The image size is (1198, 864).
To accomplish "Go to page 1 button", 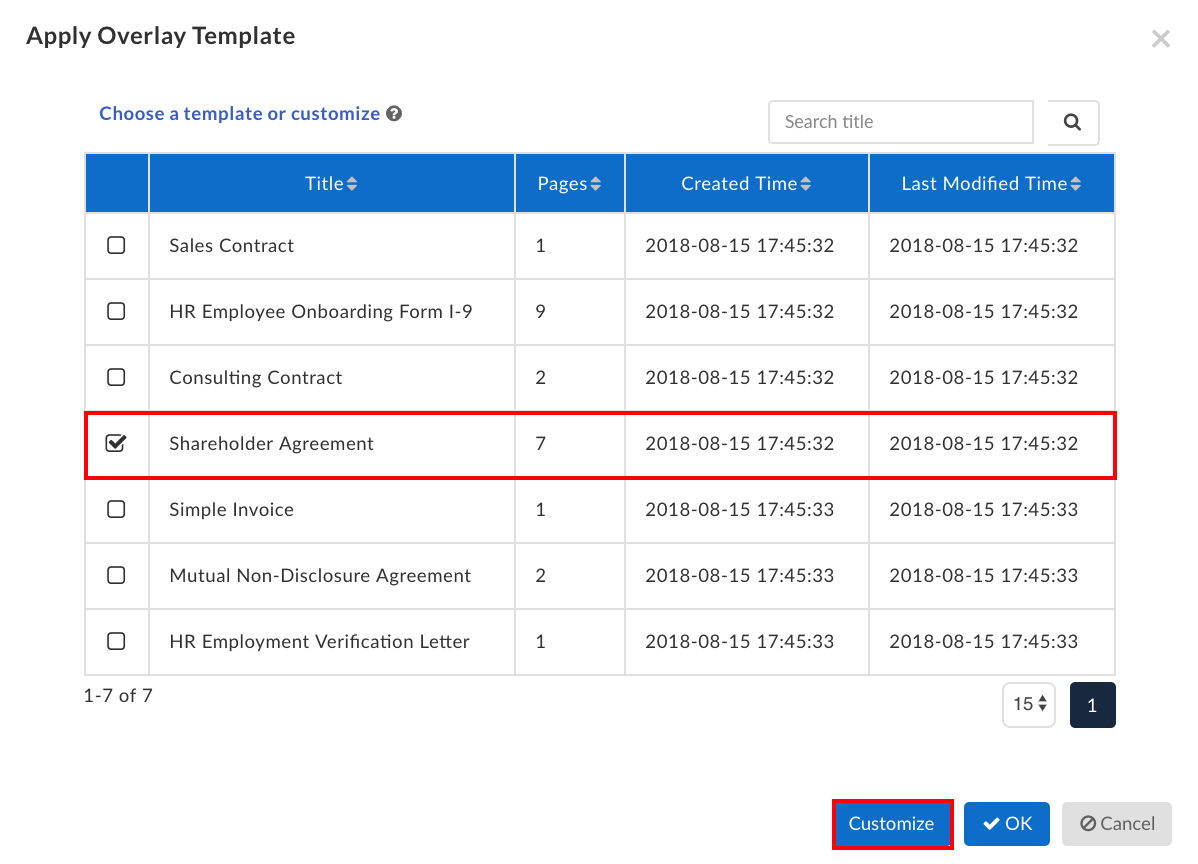I will coord(1093,705).
